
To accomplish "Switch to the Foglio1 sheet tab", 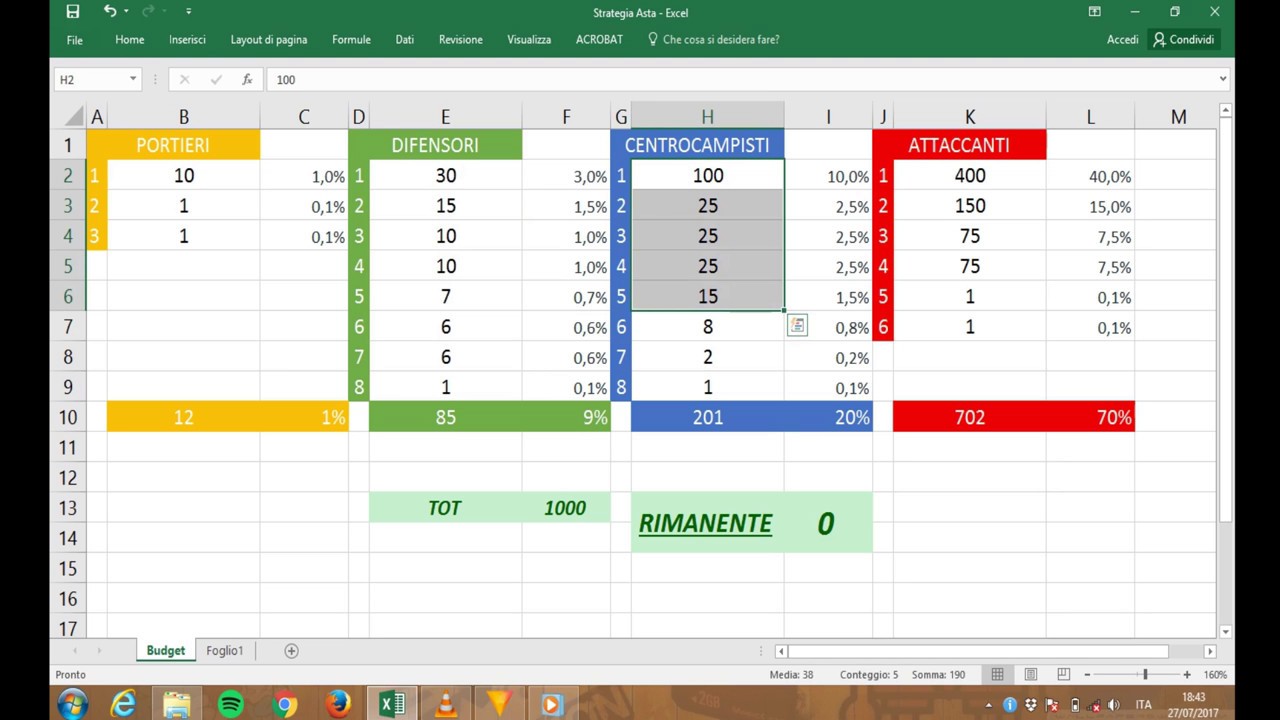I will [224, 650].
